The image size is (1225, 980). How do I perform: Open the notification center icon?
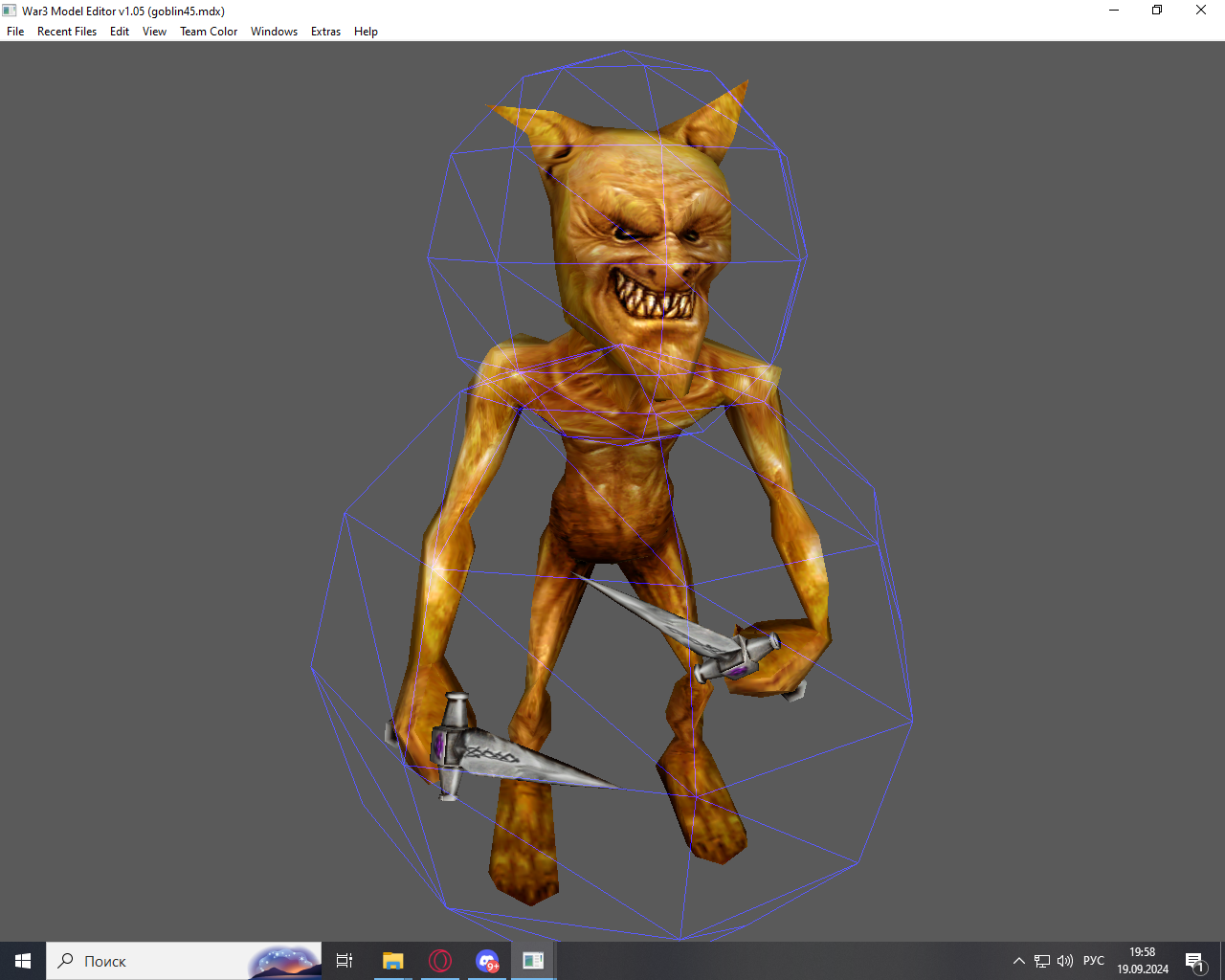tap(1194, 961)
